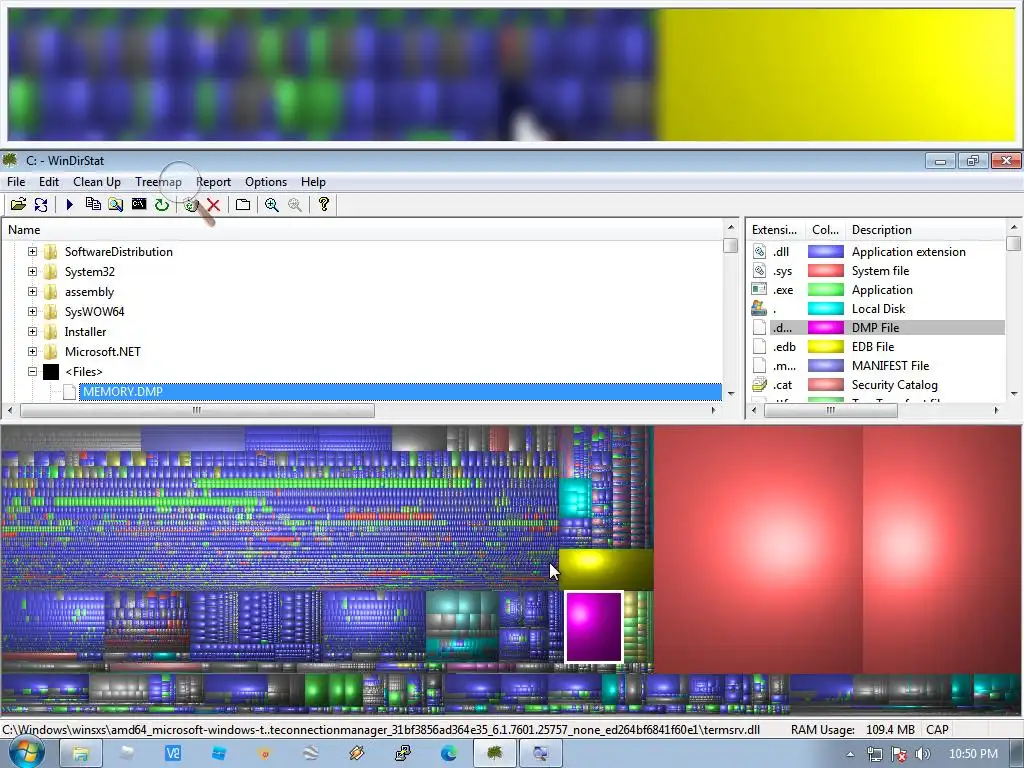Viewport: 1024px width, 768px height.
Task: Click the Name column header
Action: (362, 230)
